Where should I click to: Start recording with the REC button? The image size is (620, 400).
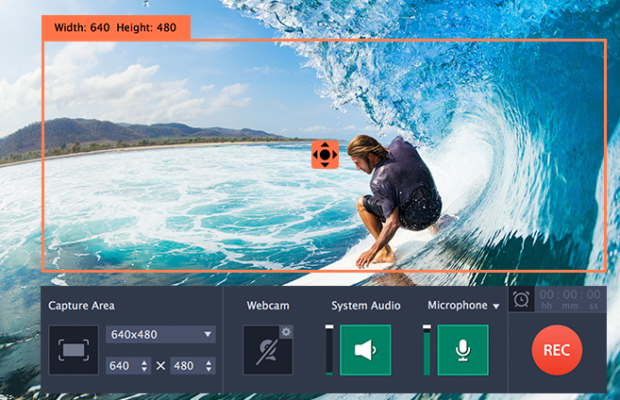click(557, 350)
